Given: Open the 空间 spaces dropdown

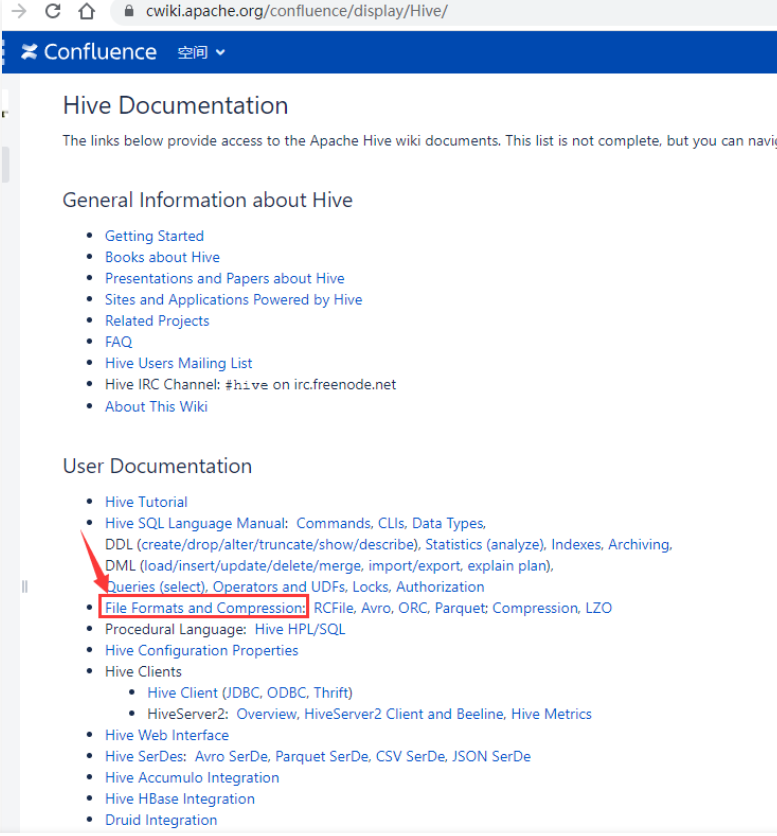Looking at the screenshot, I should pos(201,52).
